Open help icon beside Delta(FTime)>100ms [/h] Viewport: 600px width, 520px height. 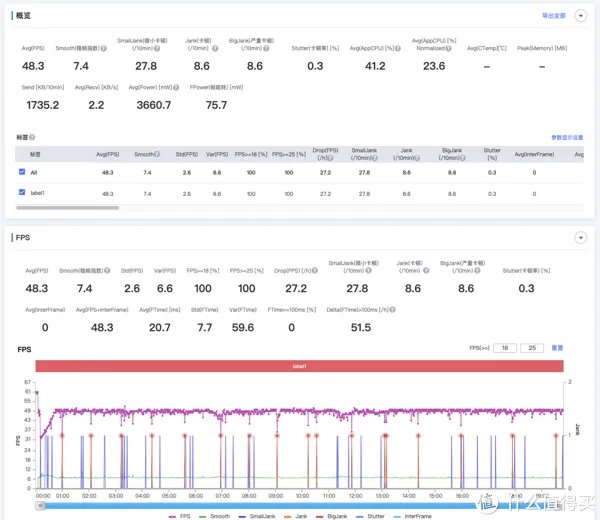[x=392, y=310]
